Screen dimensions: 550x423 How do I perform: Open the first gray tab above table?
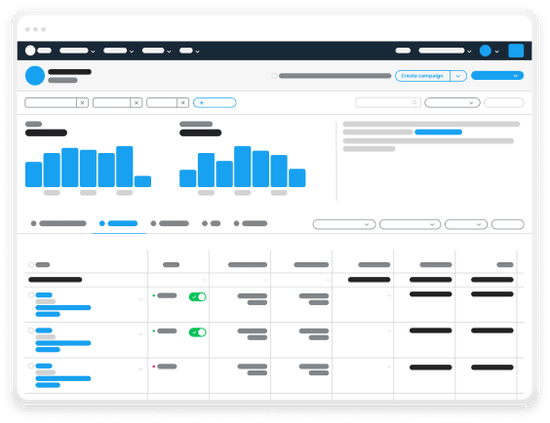point(59,223)
